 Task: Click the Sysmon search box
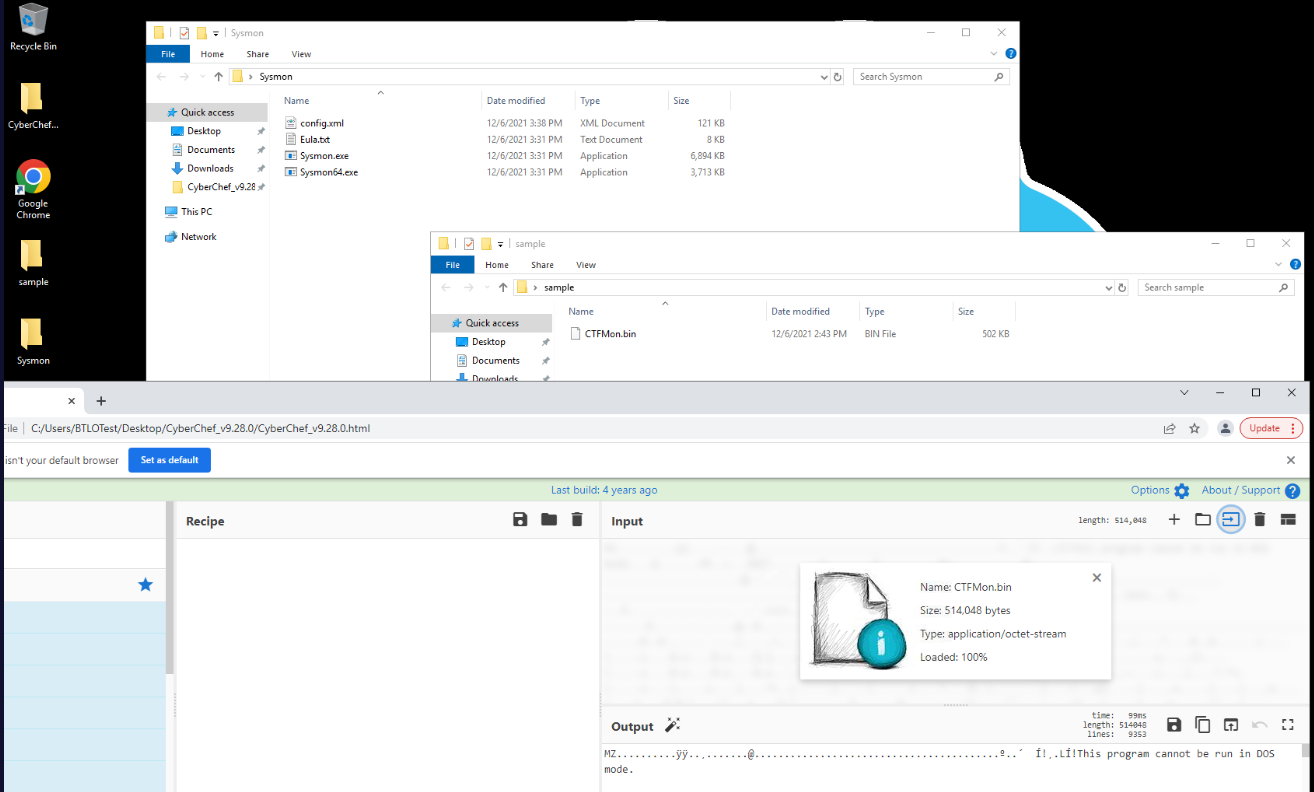(x=931, y=76)
